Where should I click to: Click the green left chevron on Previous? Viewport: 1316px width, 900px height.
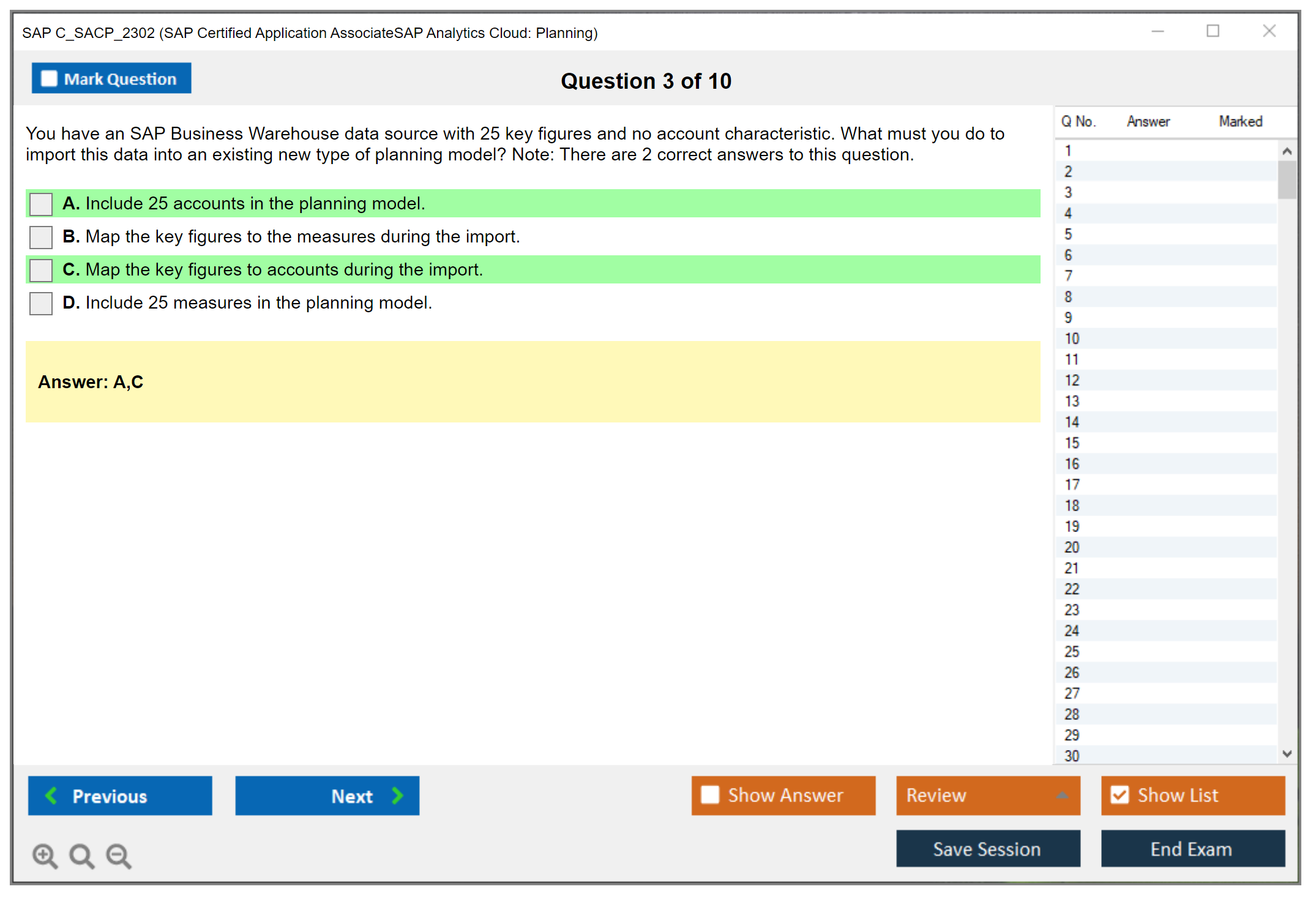coord(51,795)
